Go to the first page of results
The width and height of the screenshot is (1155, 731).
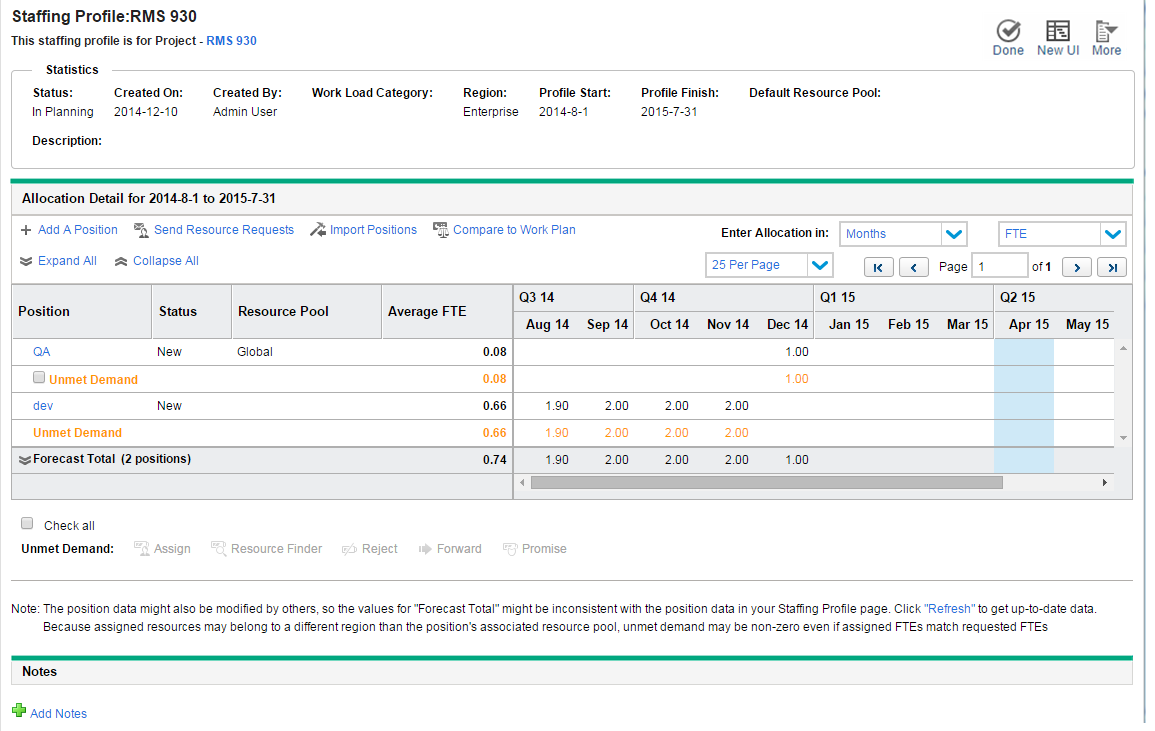(x=878, y=267)
